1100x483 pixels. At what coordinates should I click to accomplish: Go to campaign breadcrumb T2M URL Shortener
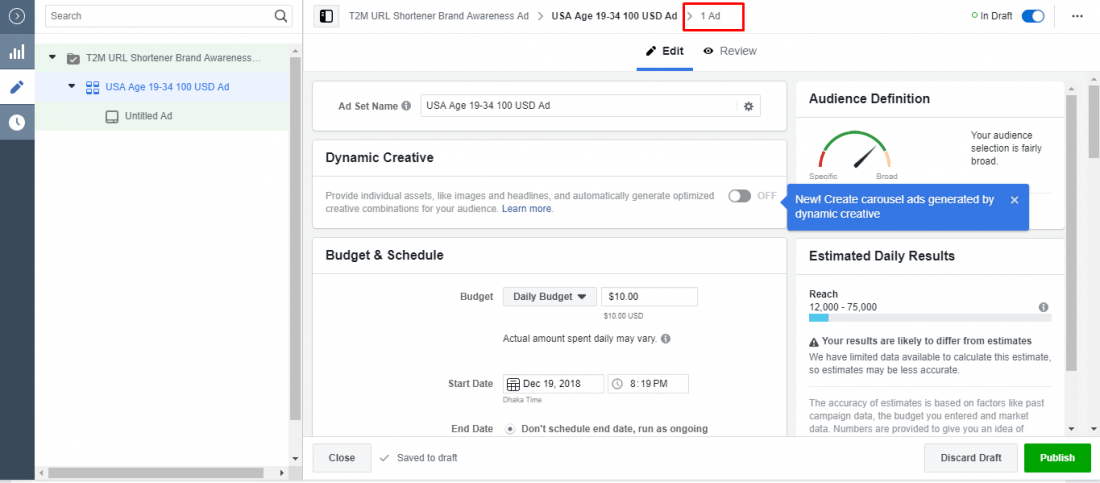(x=438, y=15)
